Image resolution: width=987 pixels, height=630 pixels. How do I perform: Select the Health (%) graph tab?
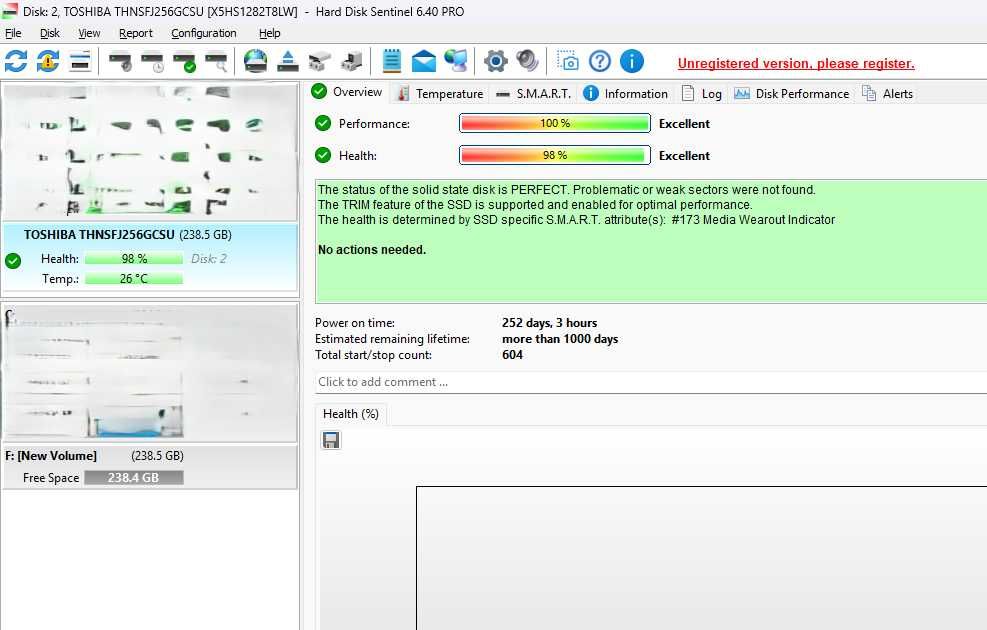(x=351, y=413)
